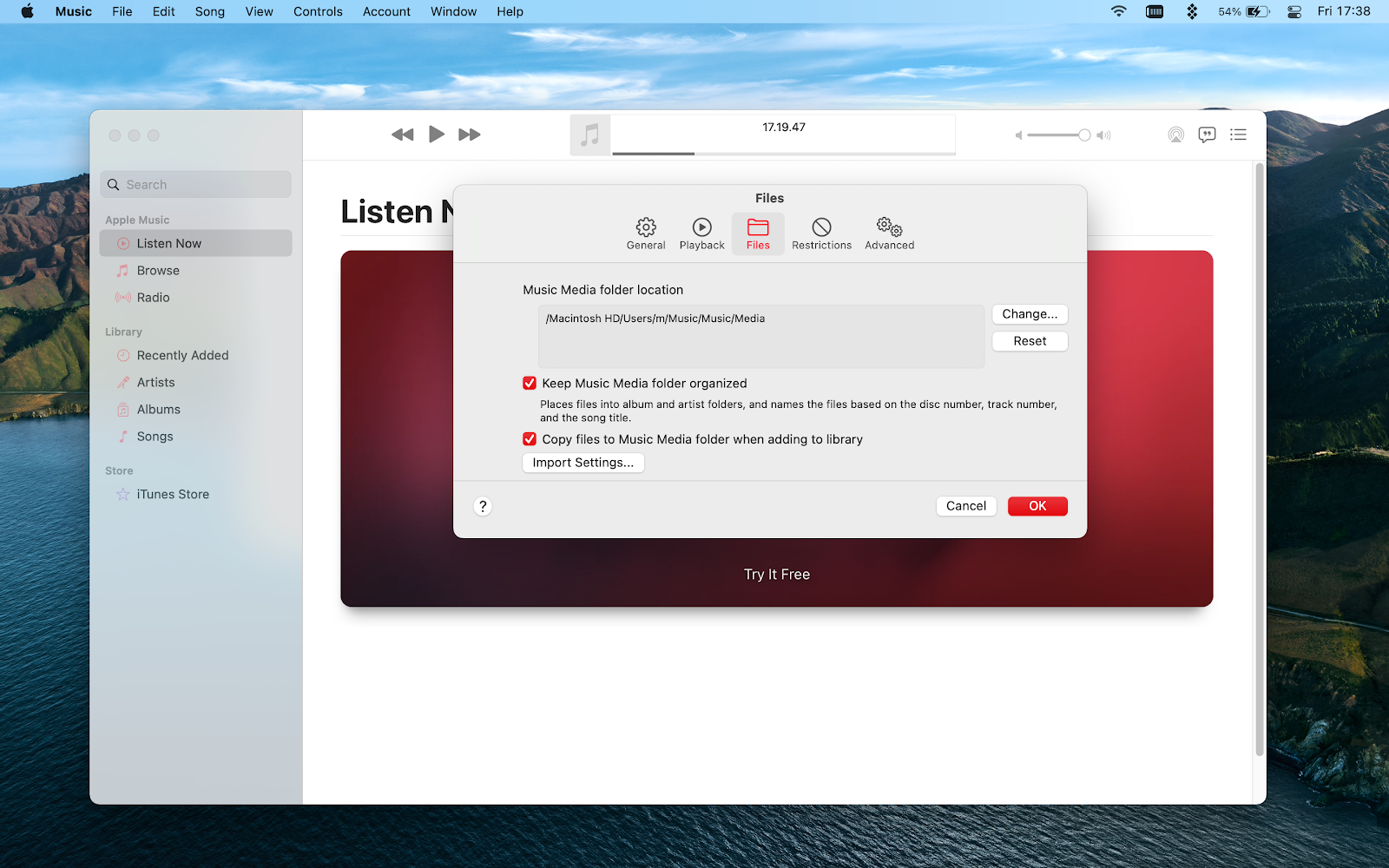The height and width of the screenshot is (868, 1389).
Task: Open iTunes Store in the sidebar
Action: pos(195,495)
